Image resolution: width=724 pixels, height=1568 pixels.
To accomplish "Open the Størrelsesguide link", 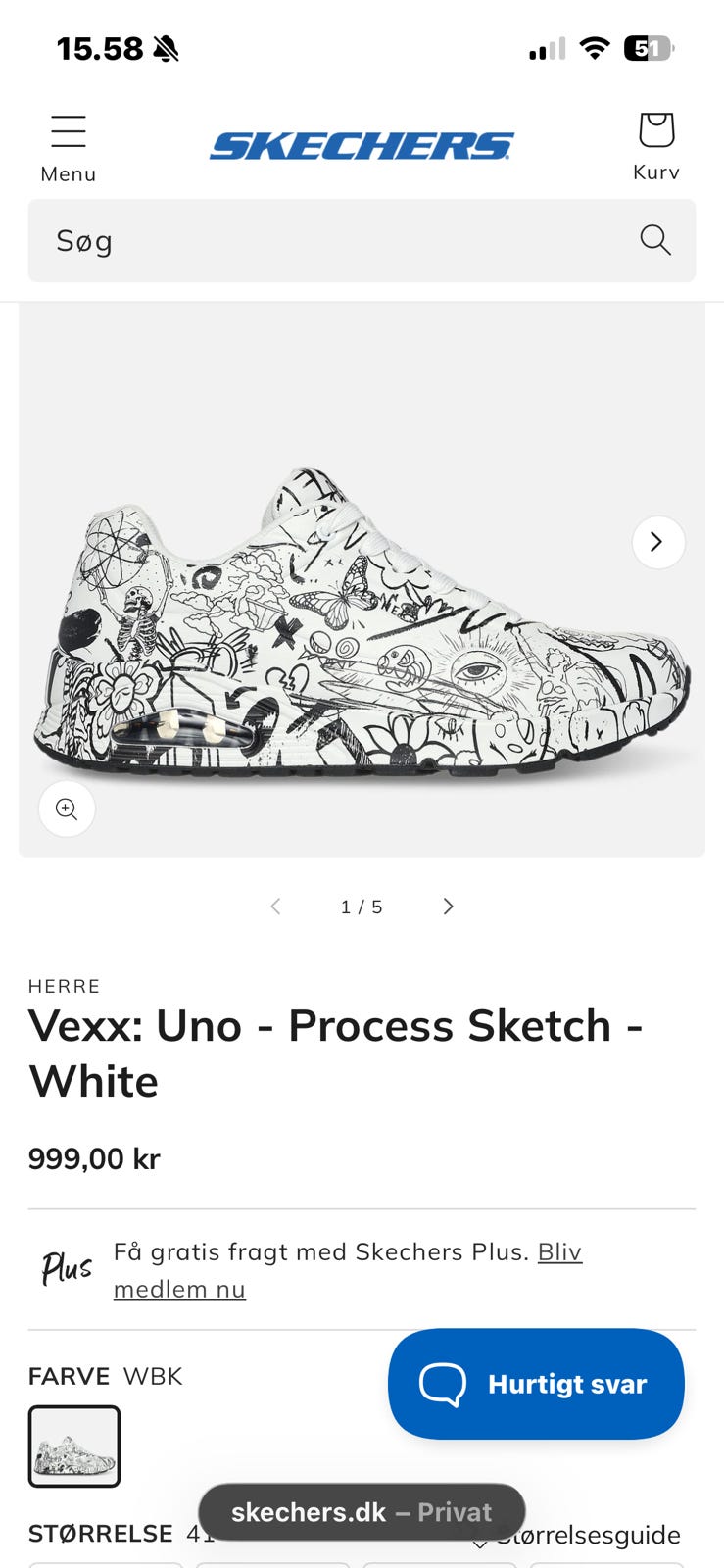I will pyautogui.click(x=586, y=1535).
